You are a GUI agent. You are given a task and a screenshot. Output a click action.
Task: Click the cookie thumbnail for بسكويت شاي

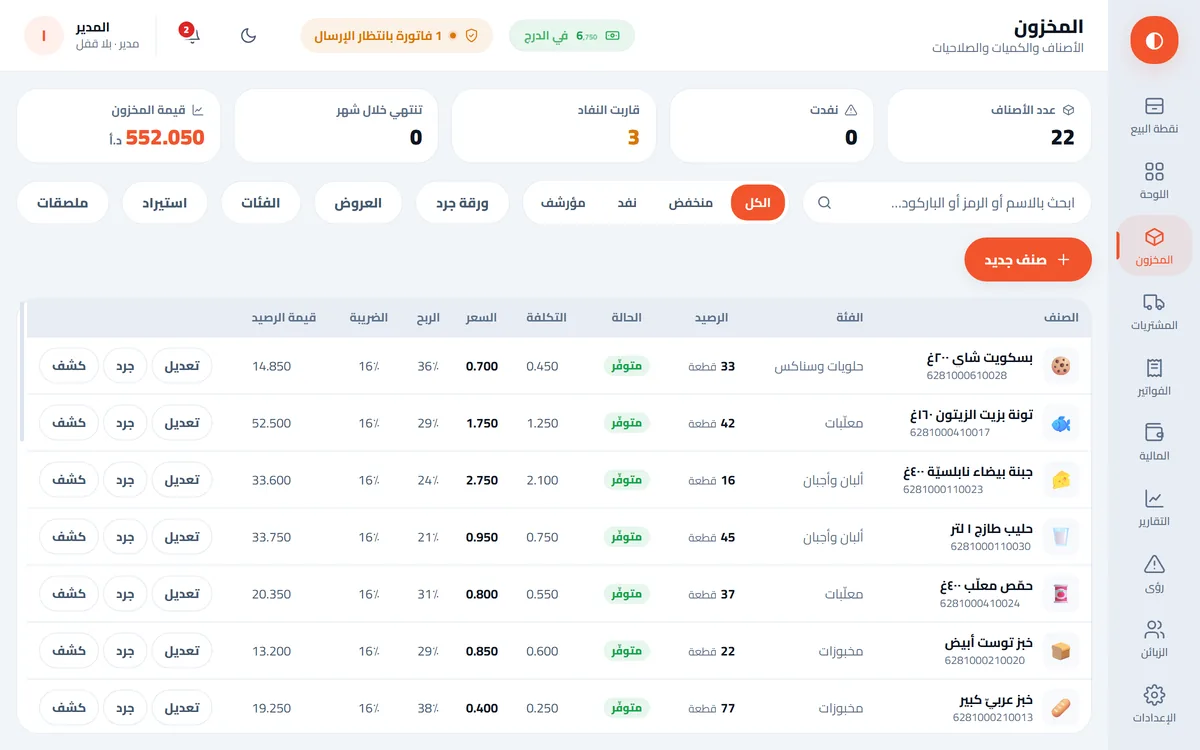[1061, 366]
